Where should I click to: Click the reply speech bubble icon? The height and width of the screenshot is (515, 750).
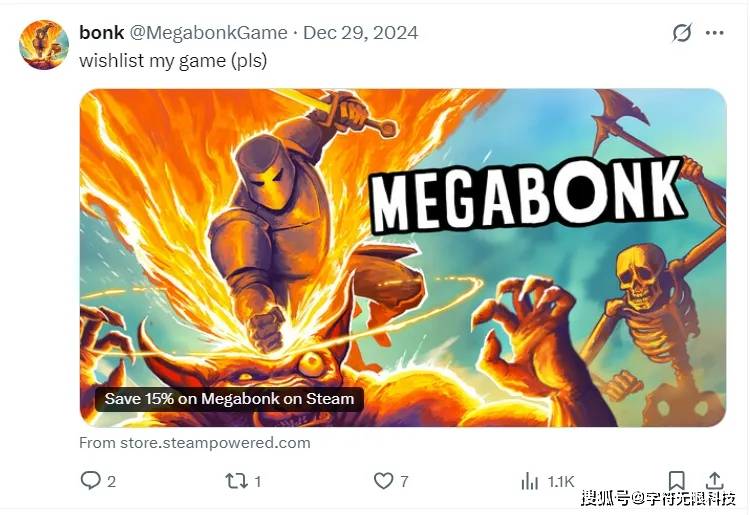pyautogui.click(x=90, y=481)
